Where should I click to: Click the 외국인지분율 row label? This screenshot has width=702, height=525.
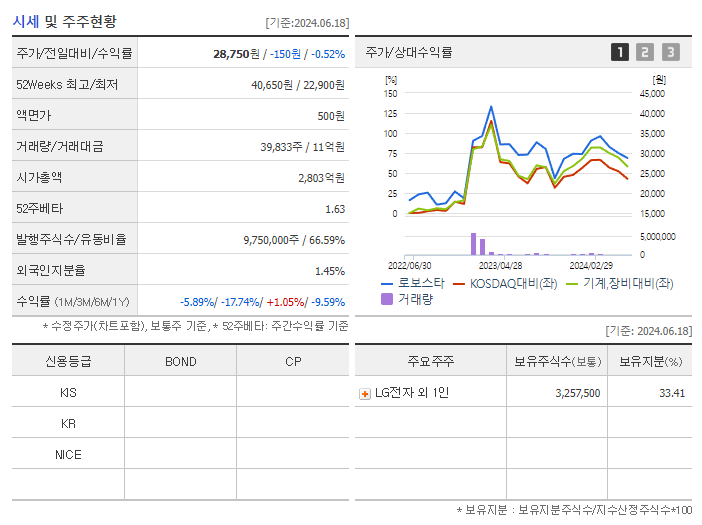coord(51,270)
